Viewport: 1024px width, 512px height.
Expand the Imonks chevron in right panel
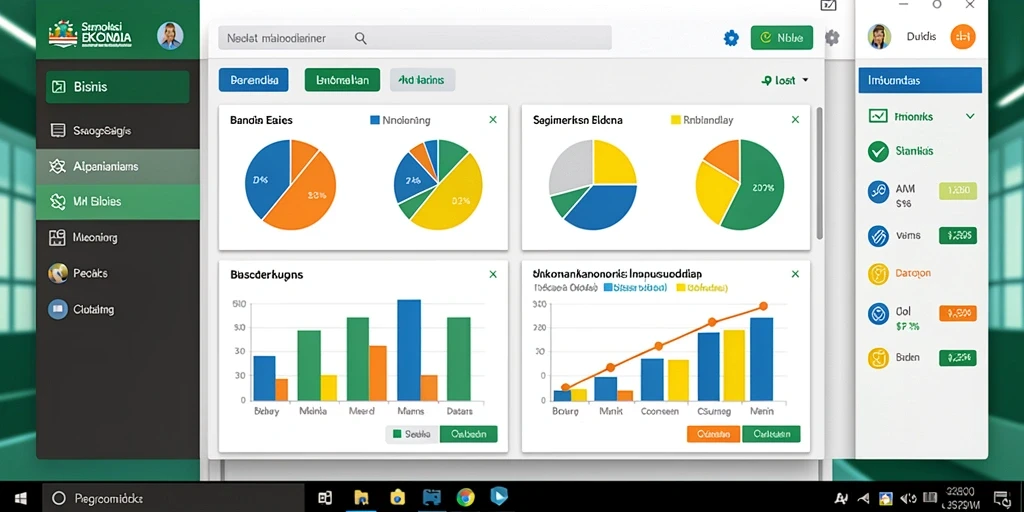970,116
